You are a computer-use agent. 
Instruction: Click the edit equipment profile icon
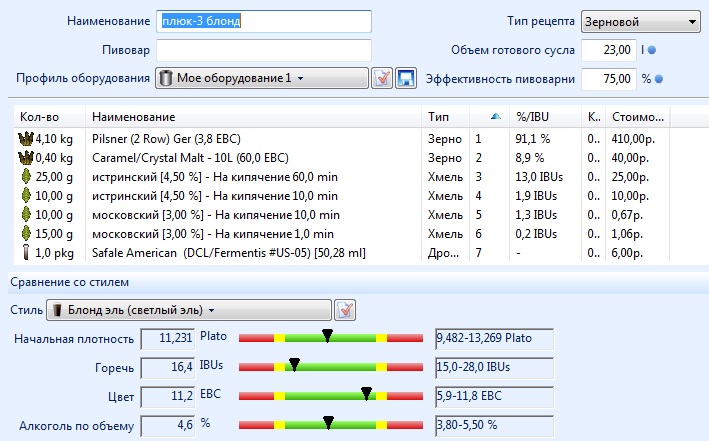pos(381,78)
